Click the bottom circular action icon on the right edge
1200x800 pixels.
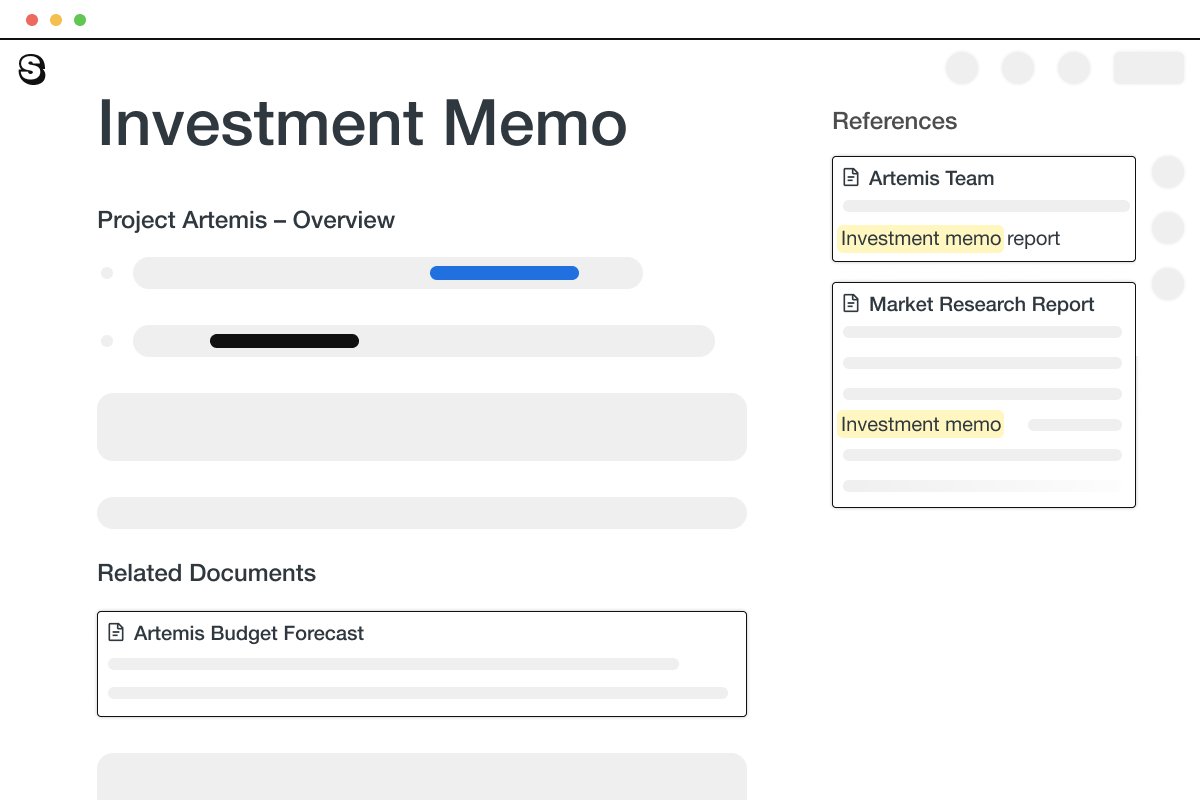pyautogui.click(x=1168, y=284)
